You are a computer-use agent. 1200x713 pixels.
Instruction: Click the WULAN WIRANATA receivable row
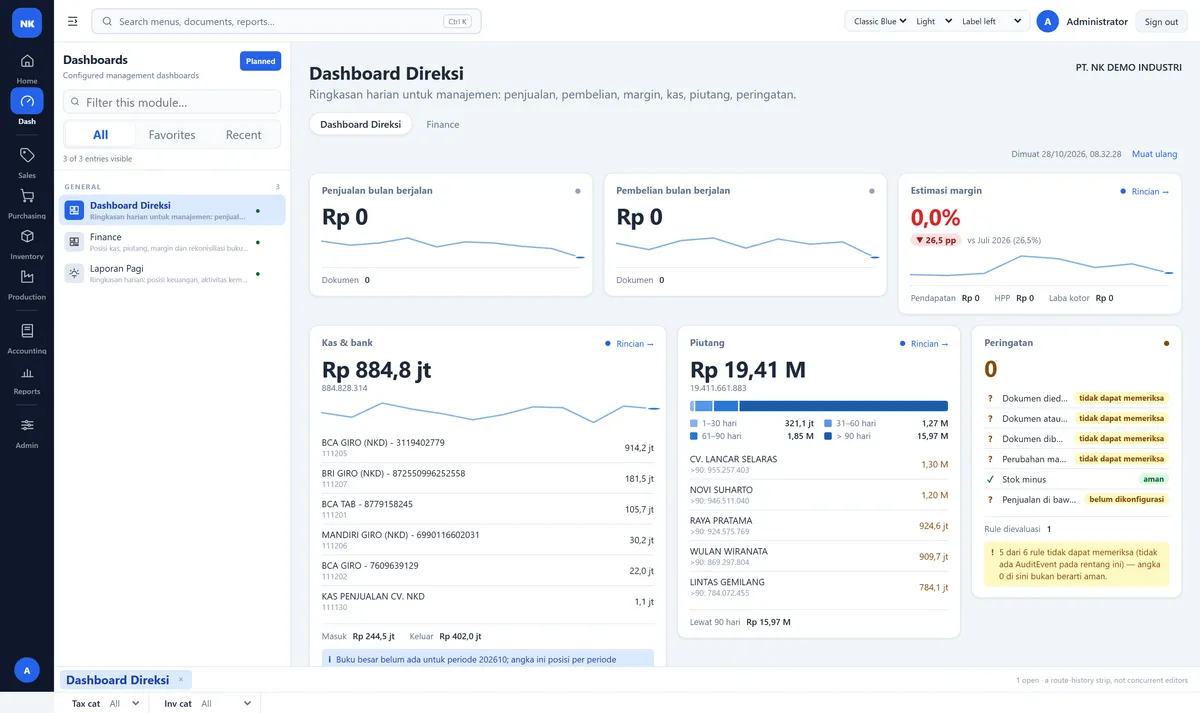pos(819,556)
